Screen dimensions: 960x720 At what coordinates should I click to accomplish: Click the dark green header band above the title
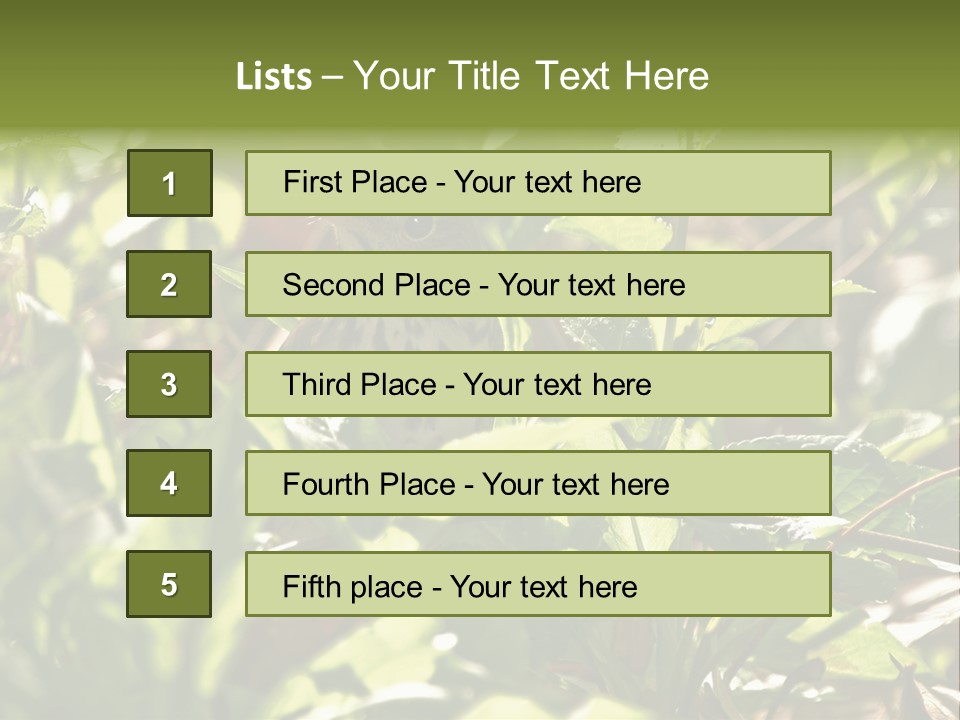point(480,22)
